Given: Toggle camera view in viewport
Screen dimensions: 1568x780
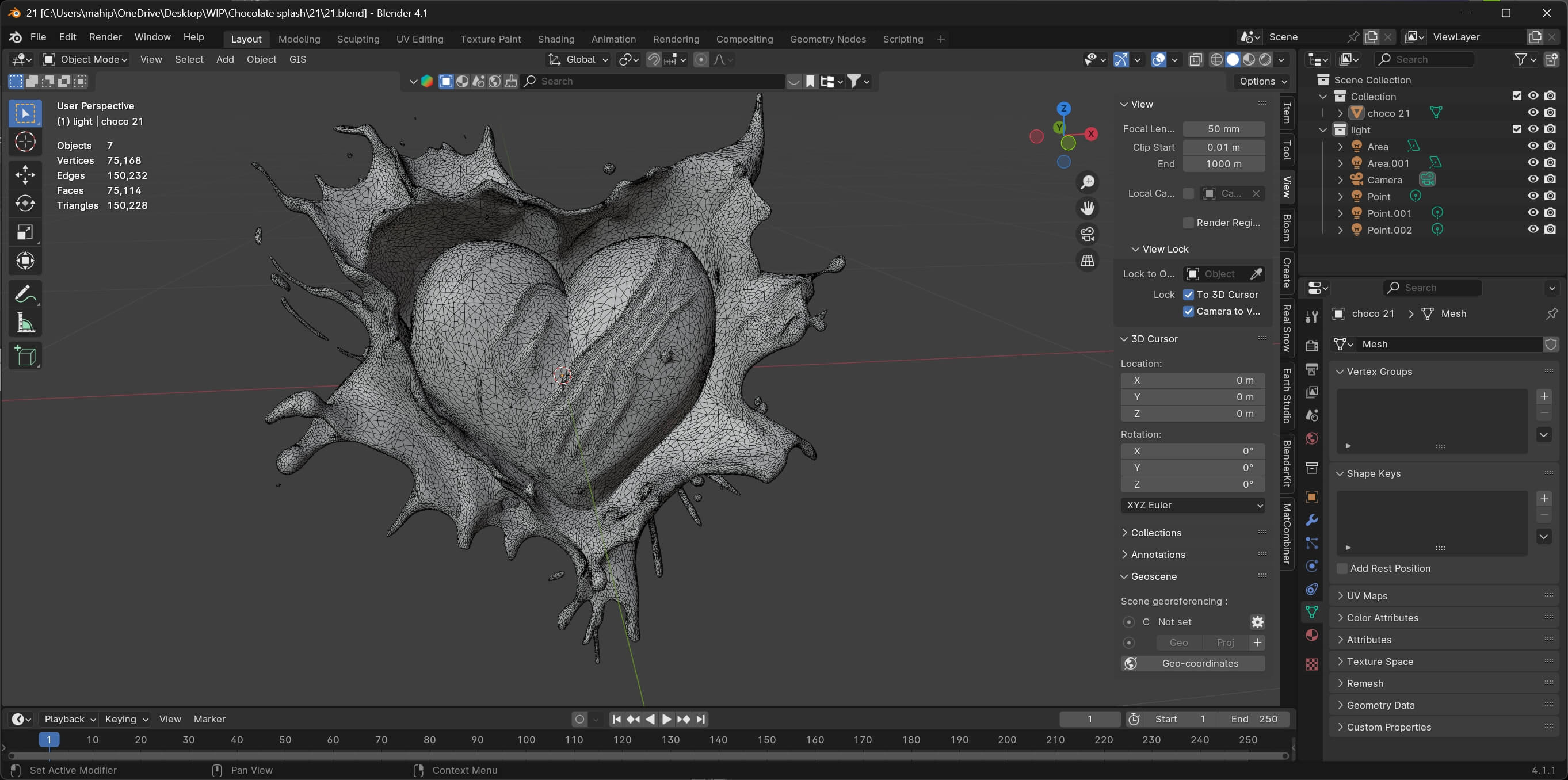Looking at the screenshot, I should point(1087,234).
